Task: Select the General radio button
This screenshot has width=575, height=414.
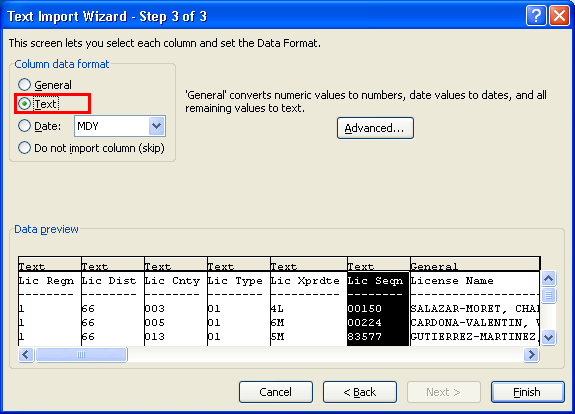Action: click(25, 85)
